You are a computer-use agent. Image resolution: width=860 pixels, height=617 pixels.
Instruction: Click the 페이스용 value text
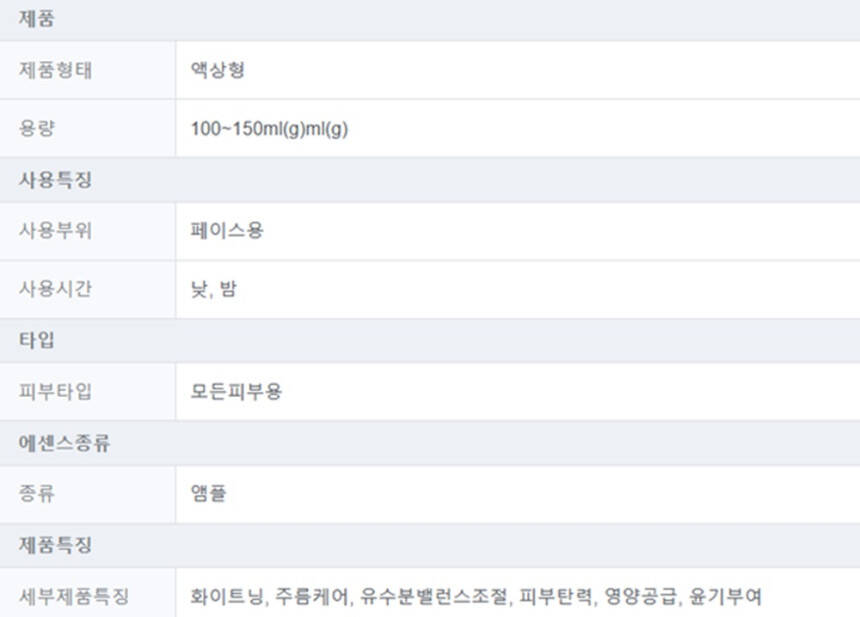click(x=227, y=231)
